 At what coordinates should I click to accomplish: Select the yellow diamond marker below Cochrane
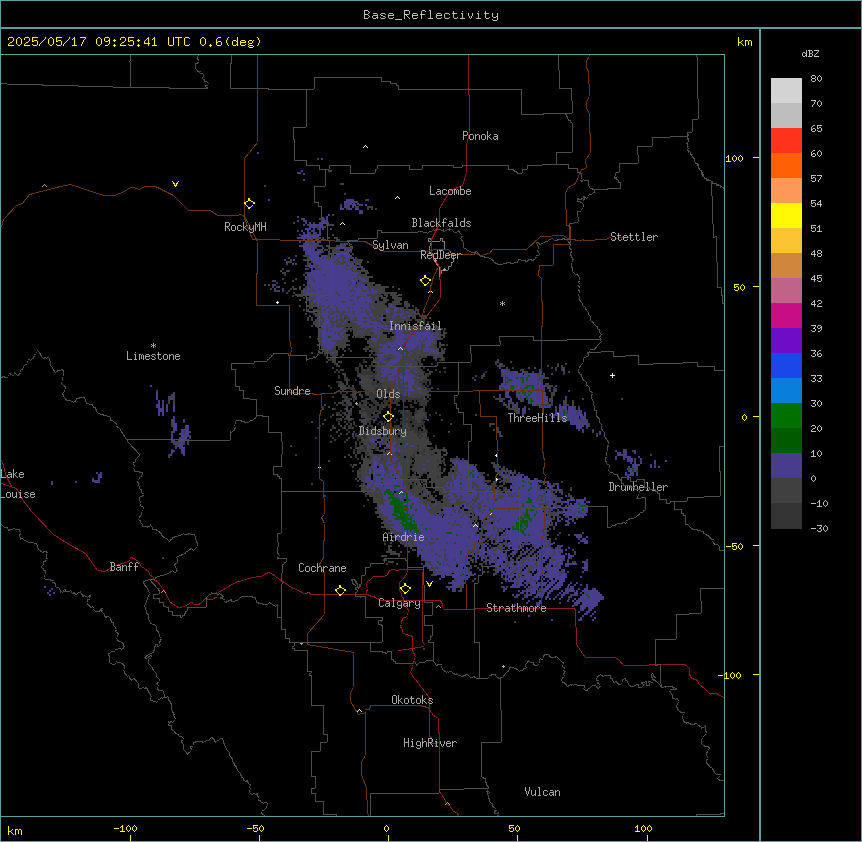(x=340, y=590)
